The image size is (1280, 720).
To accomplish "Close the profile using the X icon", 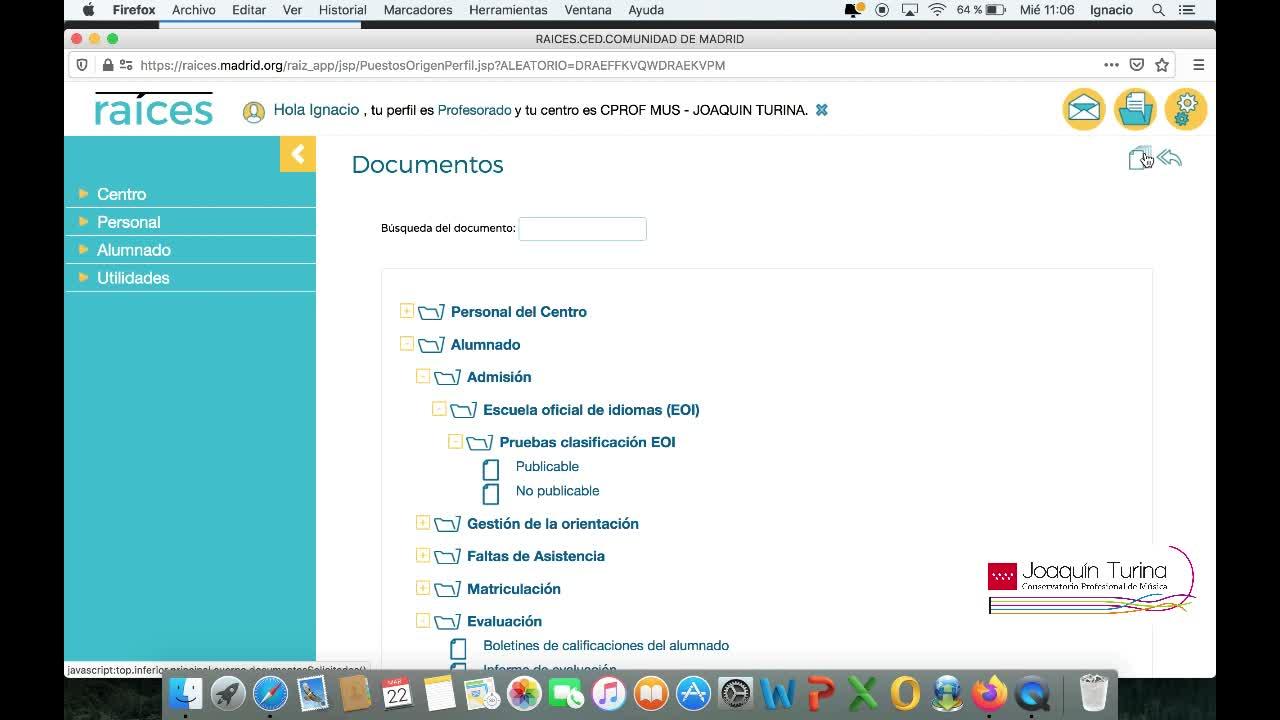I will pyautogui.click(x=822, y=110).
